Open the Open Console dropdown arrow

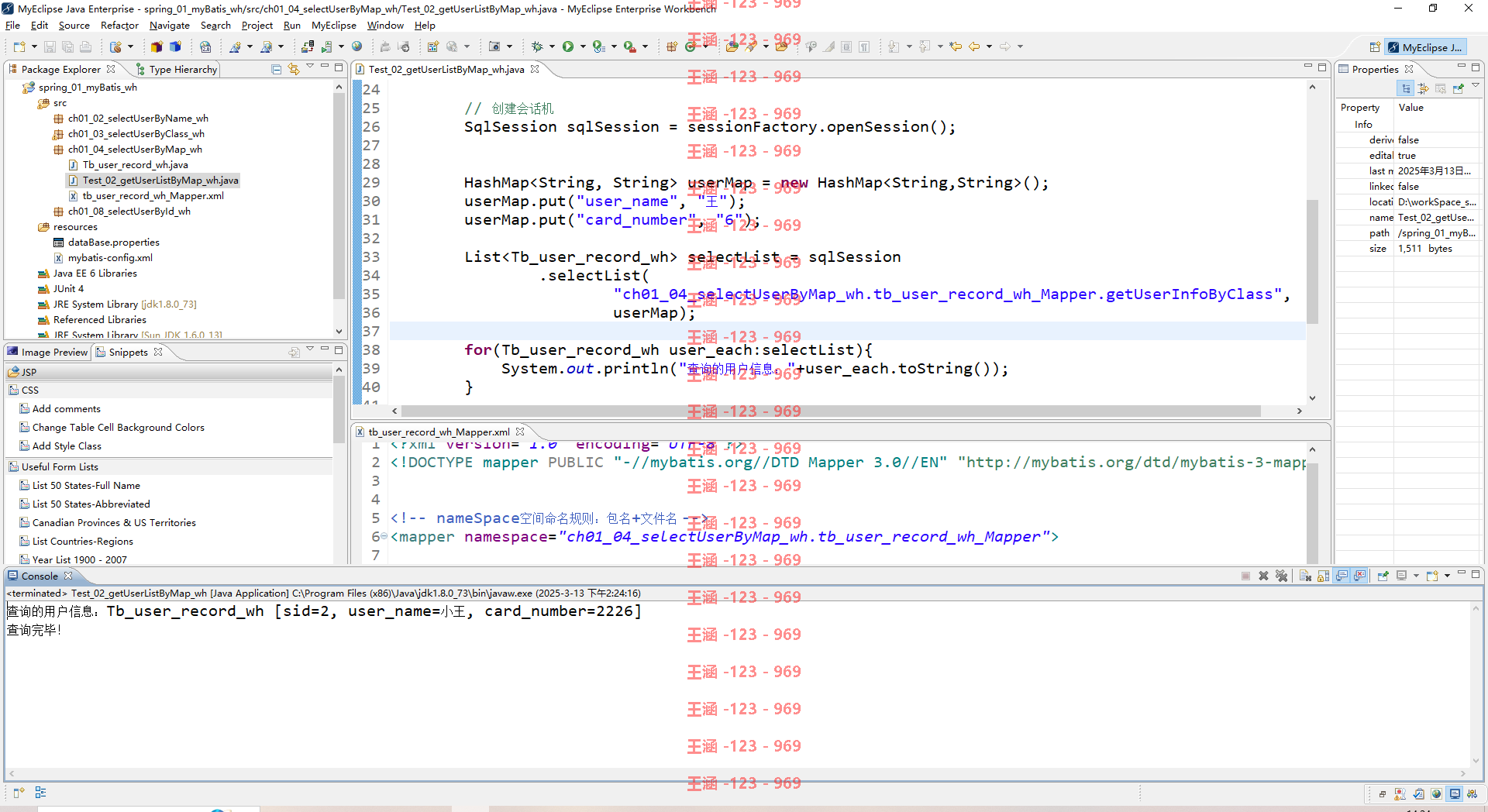[x=1446, y=576]
